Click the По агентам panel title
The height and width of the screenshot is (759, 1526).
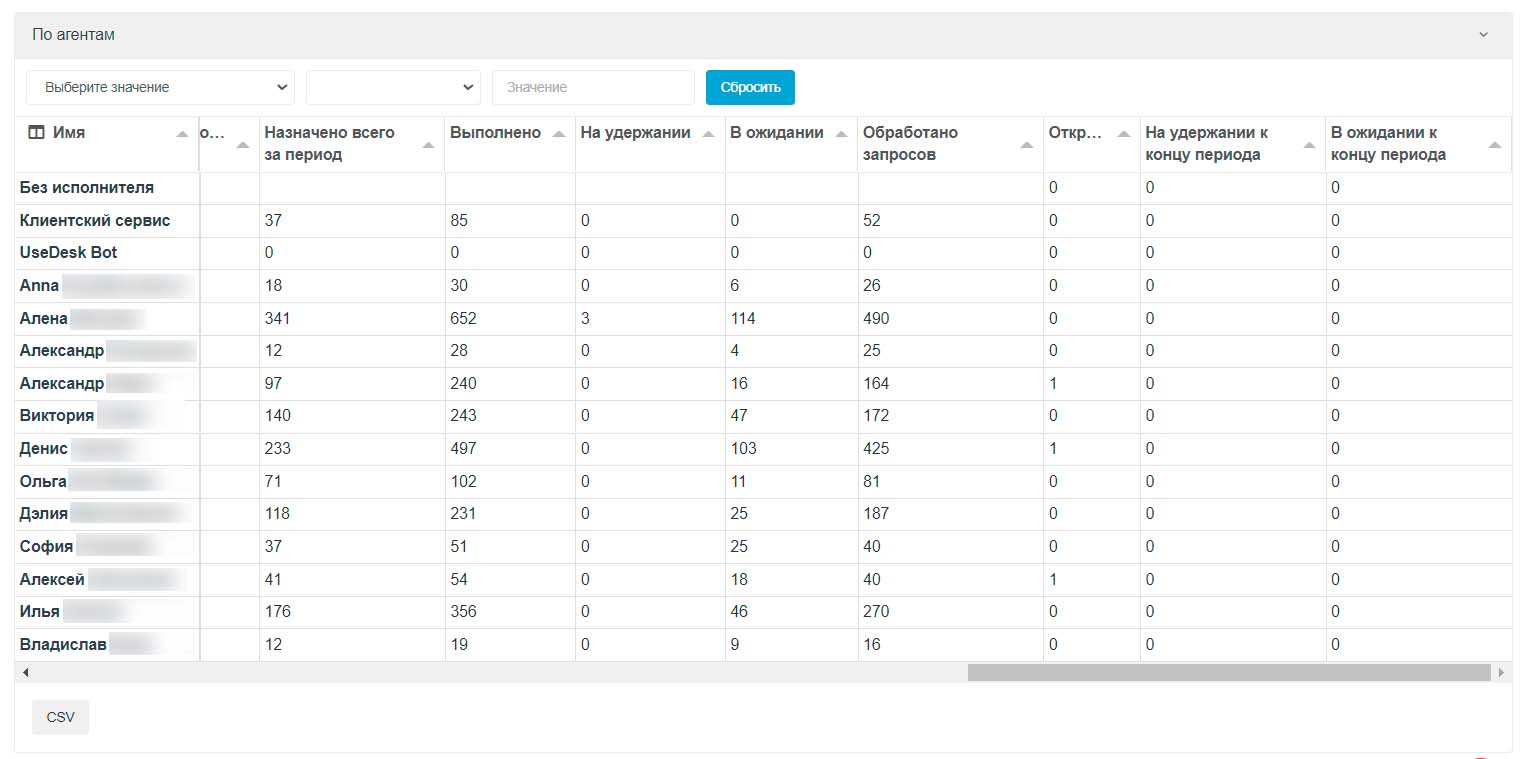[73, 35]
